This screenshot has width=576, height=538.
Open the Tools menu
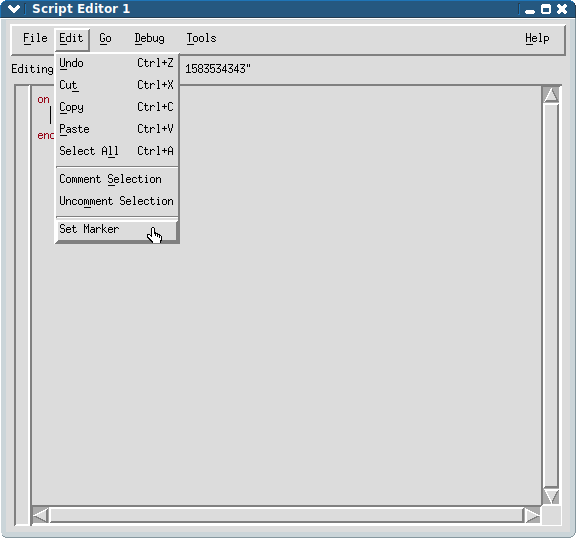(201, 39)
